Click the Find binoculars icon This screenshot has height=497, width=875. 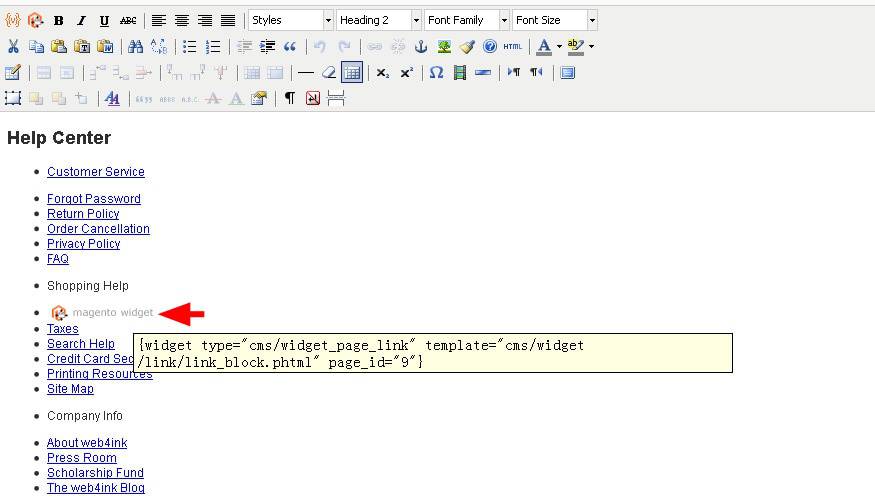click(x=135, y=46)
